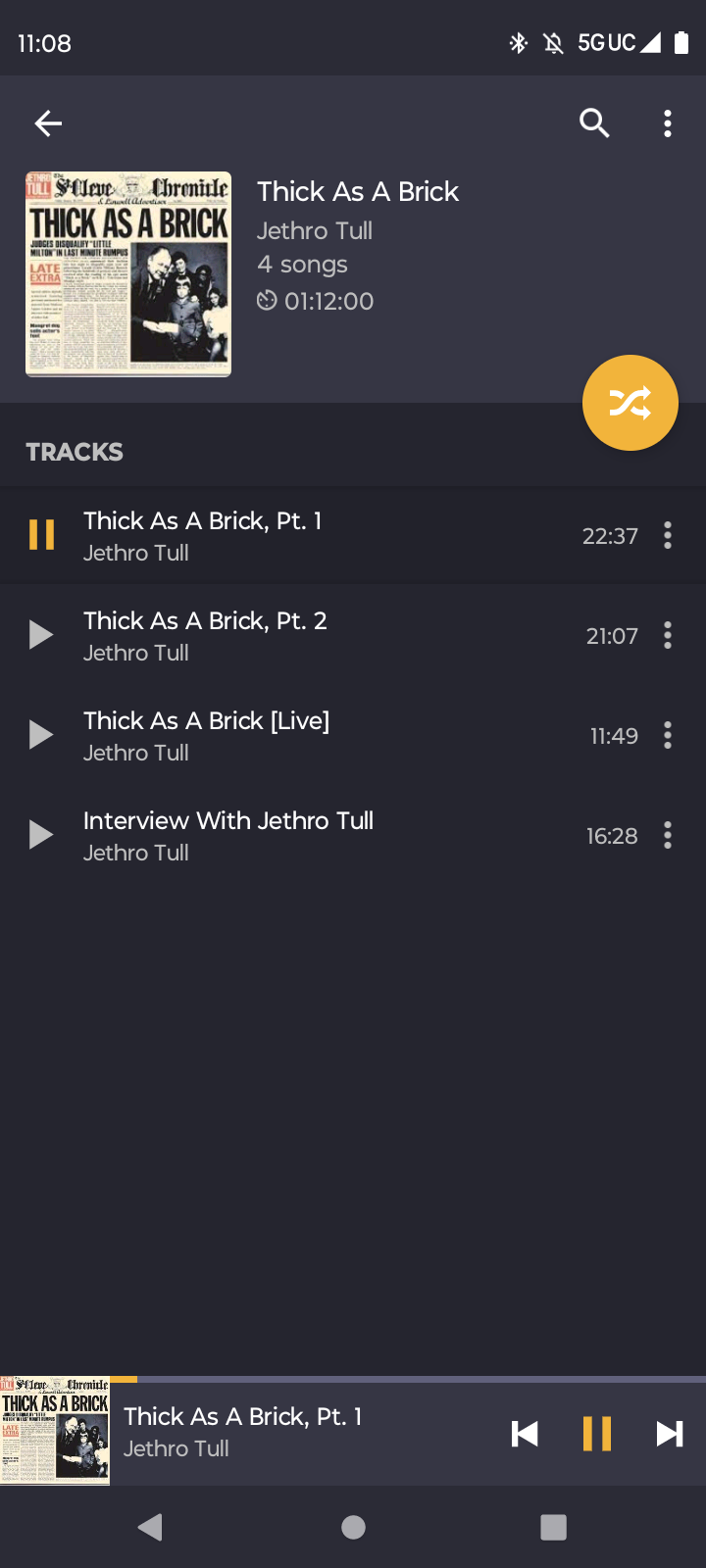Open options for Interview With Jethro Tull

[x=668, y=835]
